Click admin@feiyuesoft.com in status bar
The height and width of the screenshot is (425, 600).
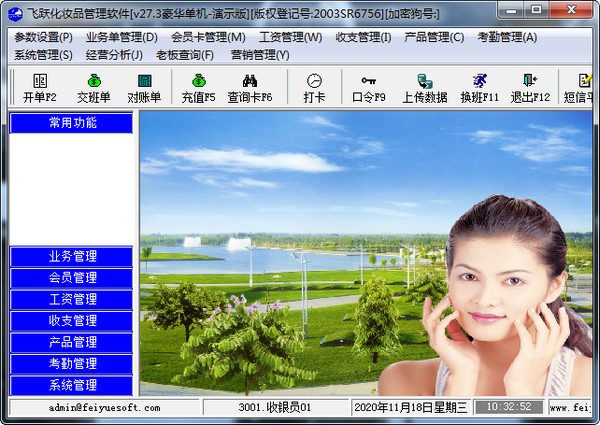click(x=104, y=408)
